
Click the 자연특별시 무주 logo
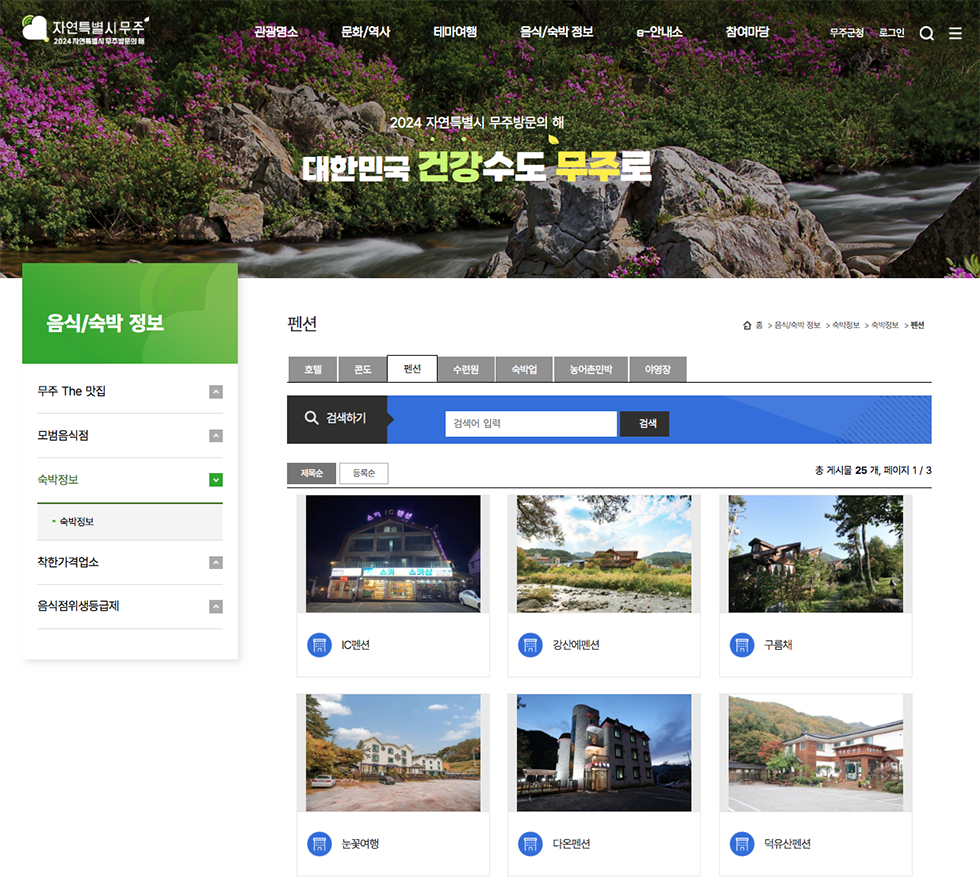(x=85, y=29)
